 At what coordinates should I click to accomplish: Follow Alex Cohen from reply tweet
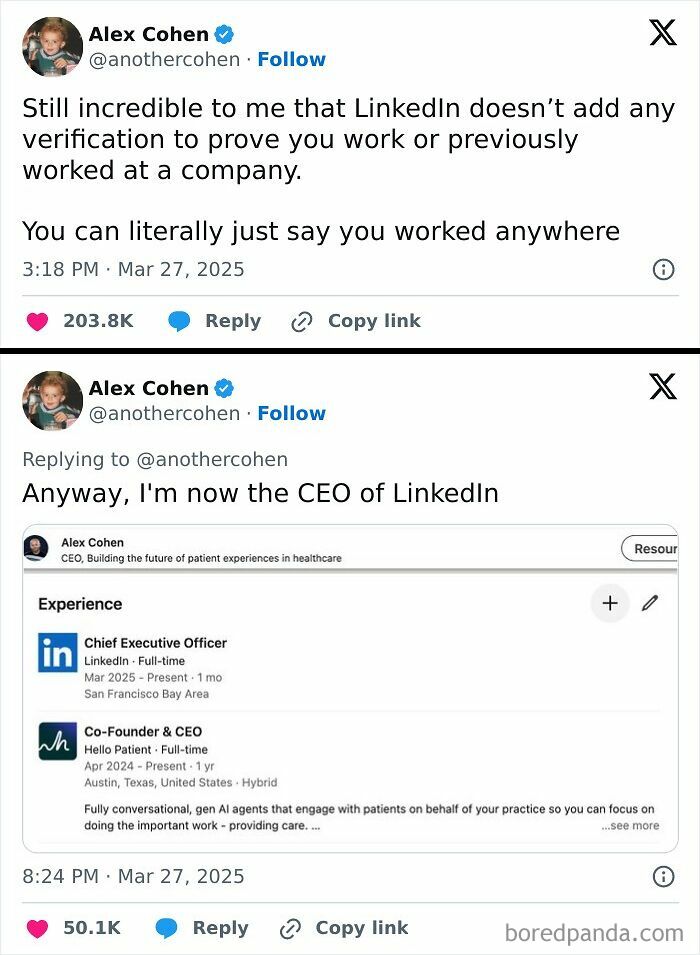tap(291, 413)
